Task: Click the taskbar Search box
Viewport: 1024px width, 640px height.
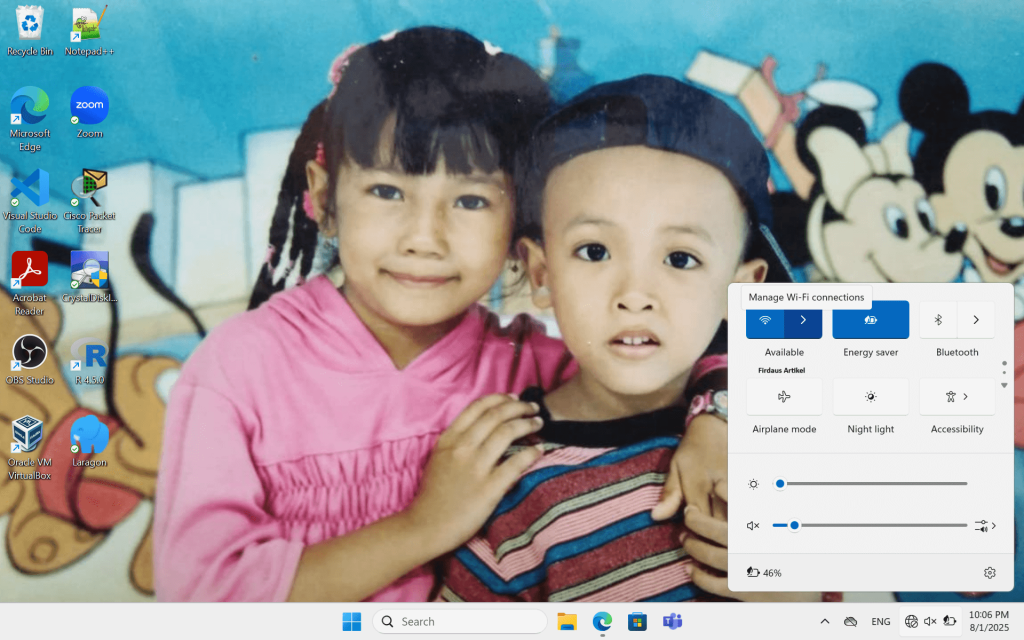Action: coord(459,621)
